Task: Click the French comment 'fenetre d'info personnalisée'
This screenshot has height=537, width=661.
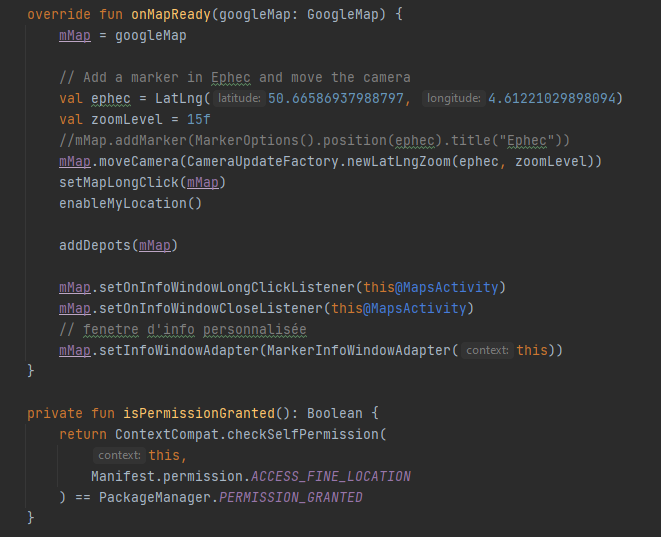Action: pos(195,330)
